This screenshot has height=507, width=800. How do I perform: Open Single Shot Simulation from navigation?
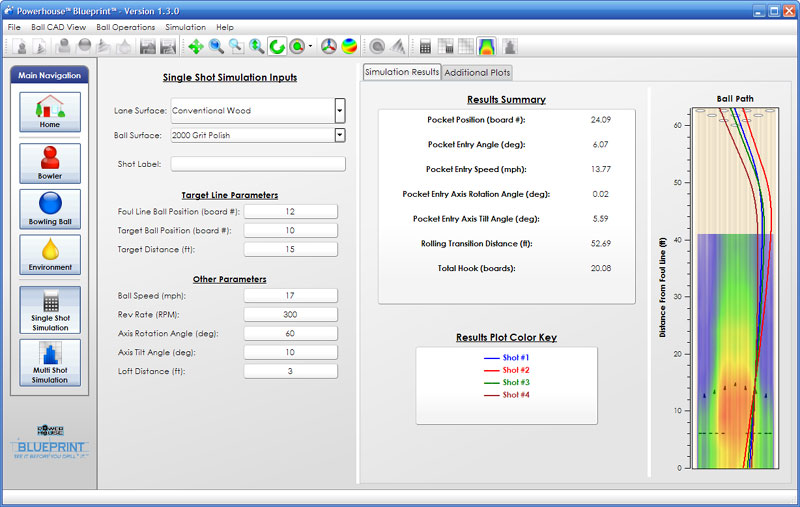(50, 310)
